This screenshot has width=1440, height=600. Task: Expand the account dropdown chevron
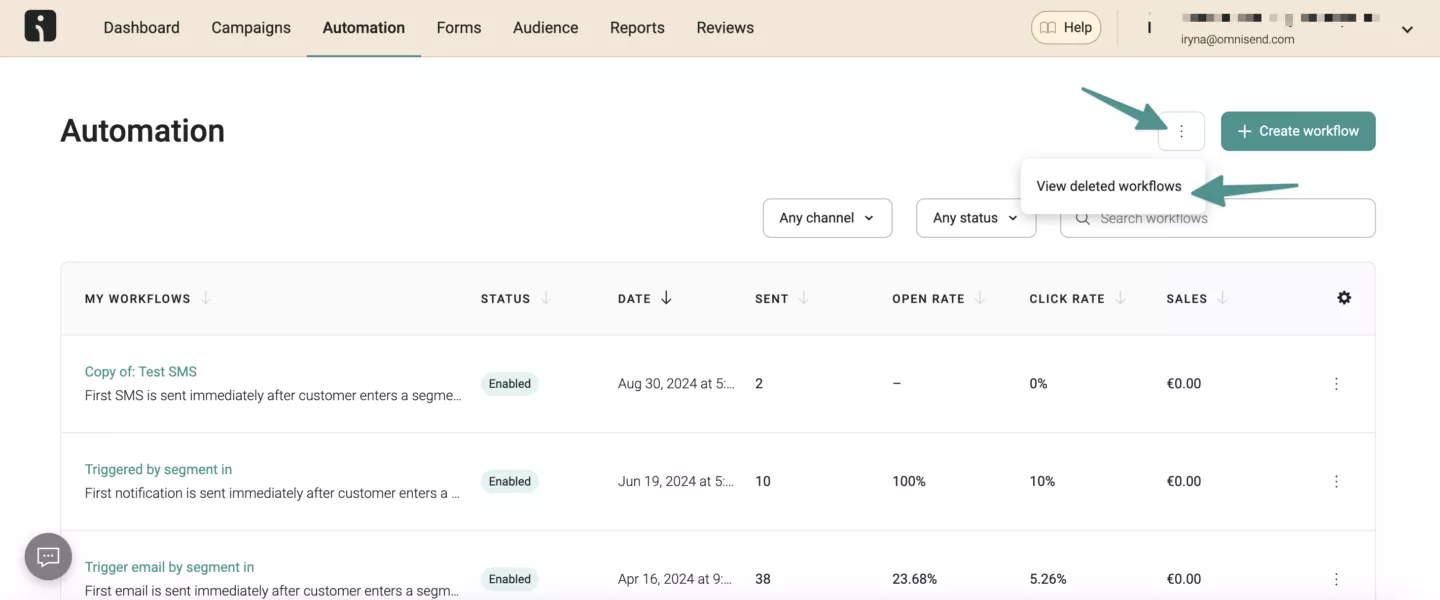1407,30
